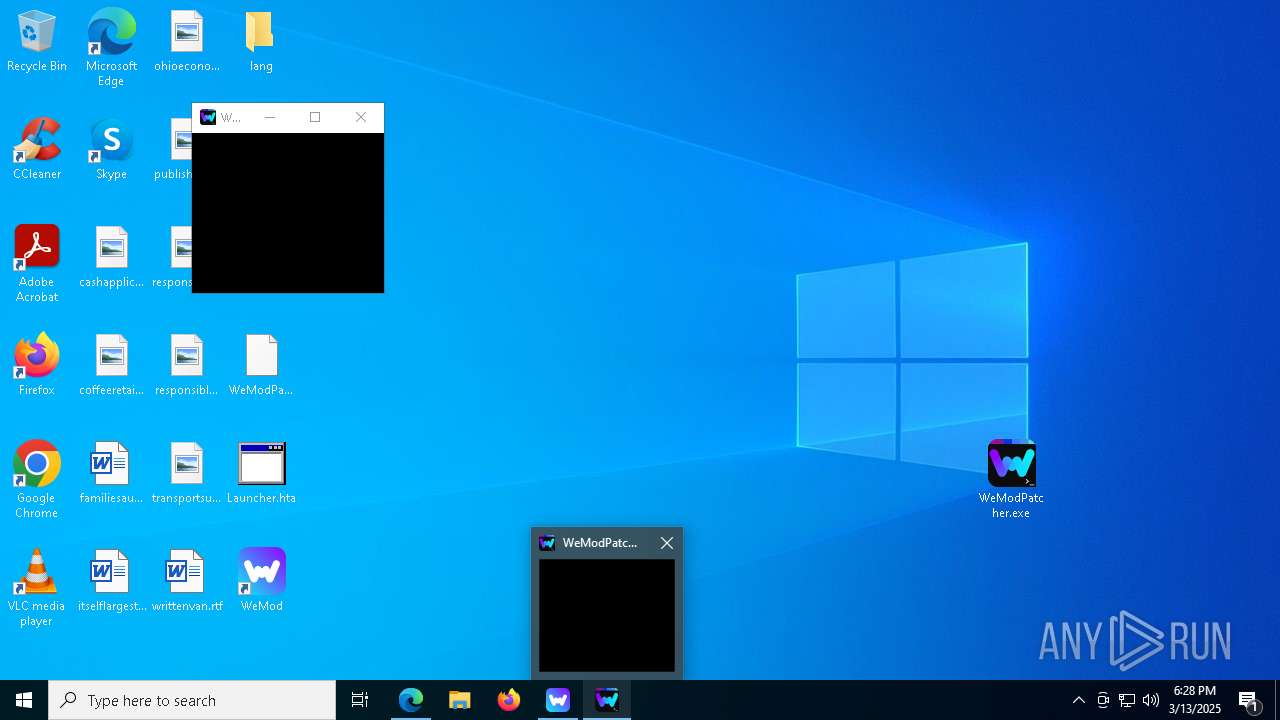
Task: Open the tray meet-now camera icon
Action: (1103, 700)
